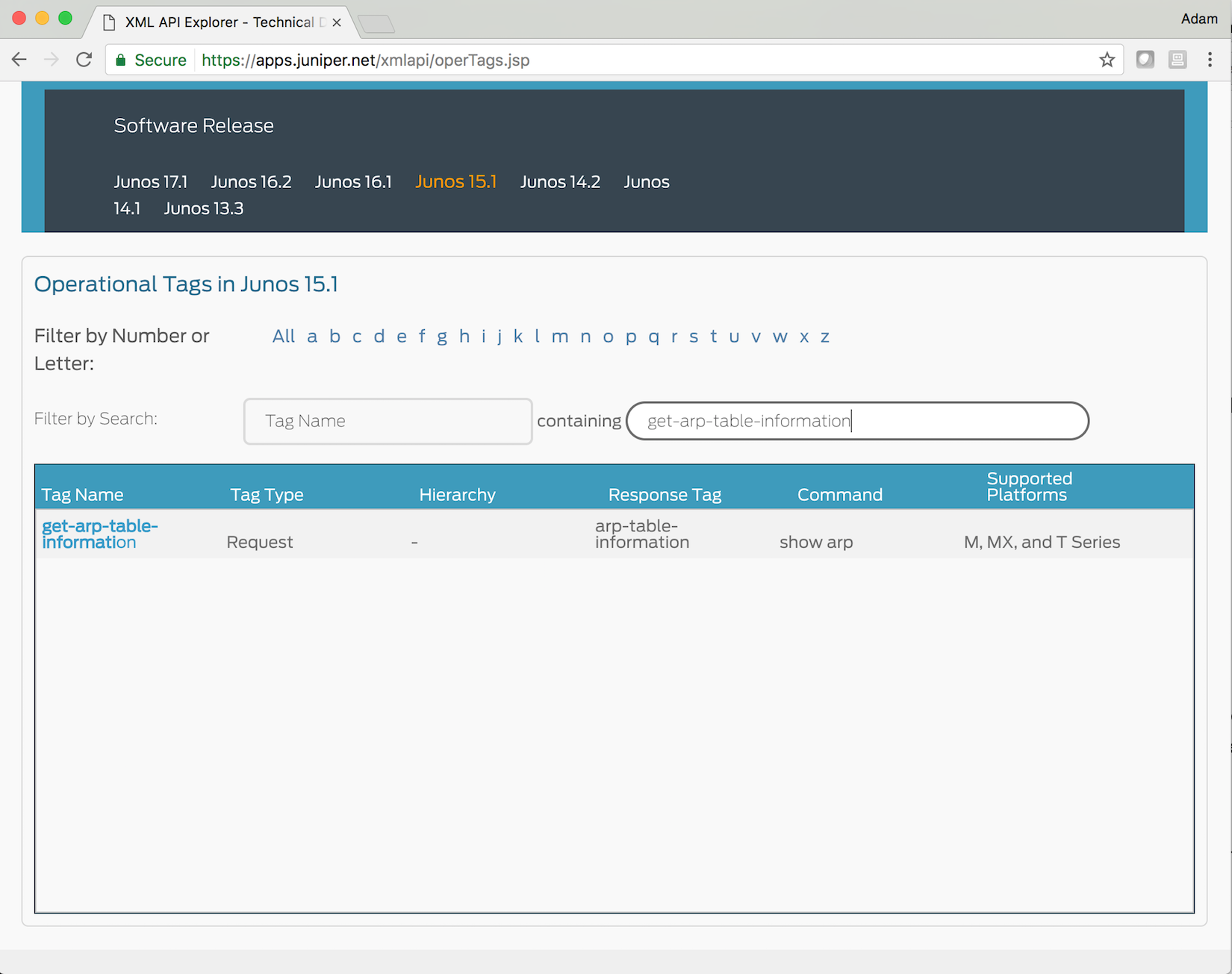Select the 'show arp' command cell
1232x974 pixels.
tap(816, 542)
